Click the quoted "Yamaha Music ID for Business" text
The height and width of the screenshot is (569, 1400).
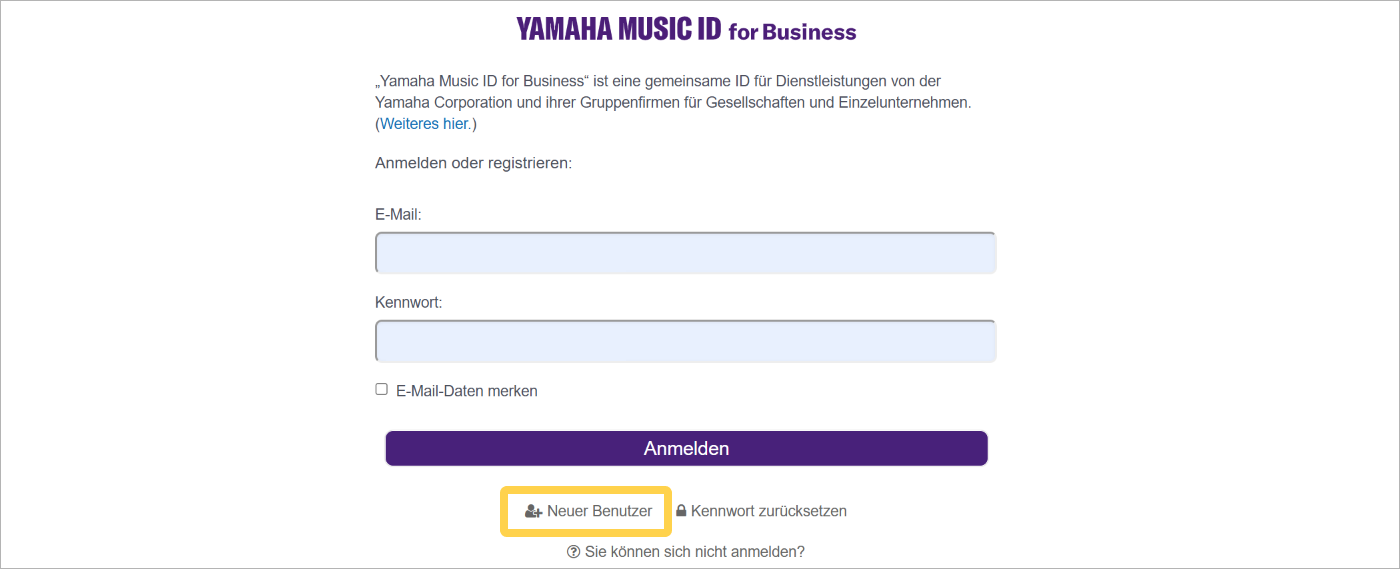477,80
